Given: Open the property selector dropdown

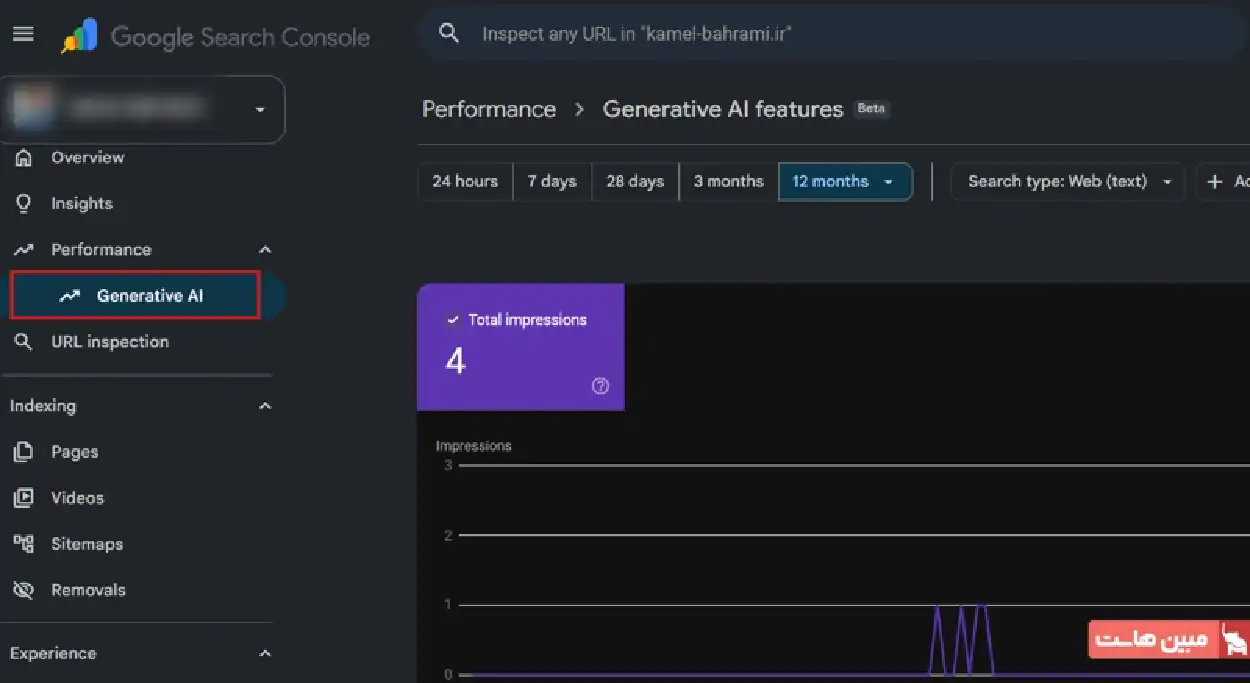Looking at the screenshot, I should [x=143, y=108].
